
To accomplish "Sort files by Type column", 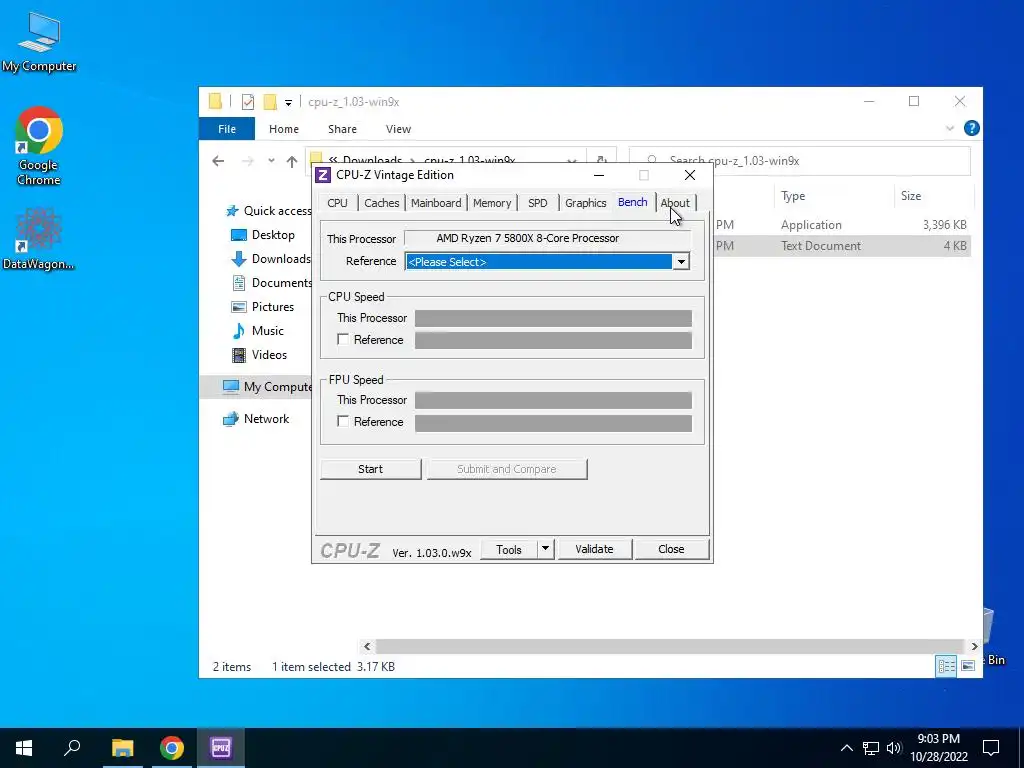I will click(833, 196).
